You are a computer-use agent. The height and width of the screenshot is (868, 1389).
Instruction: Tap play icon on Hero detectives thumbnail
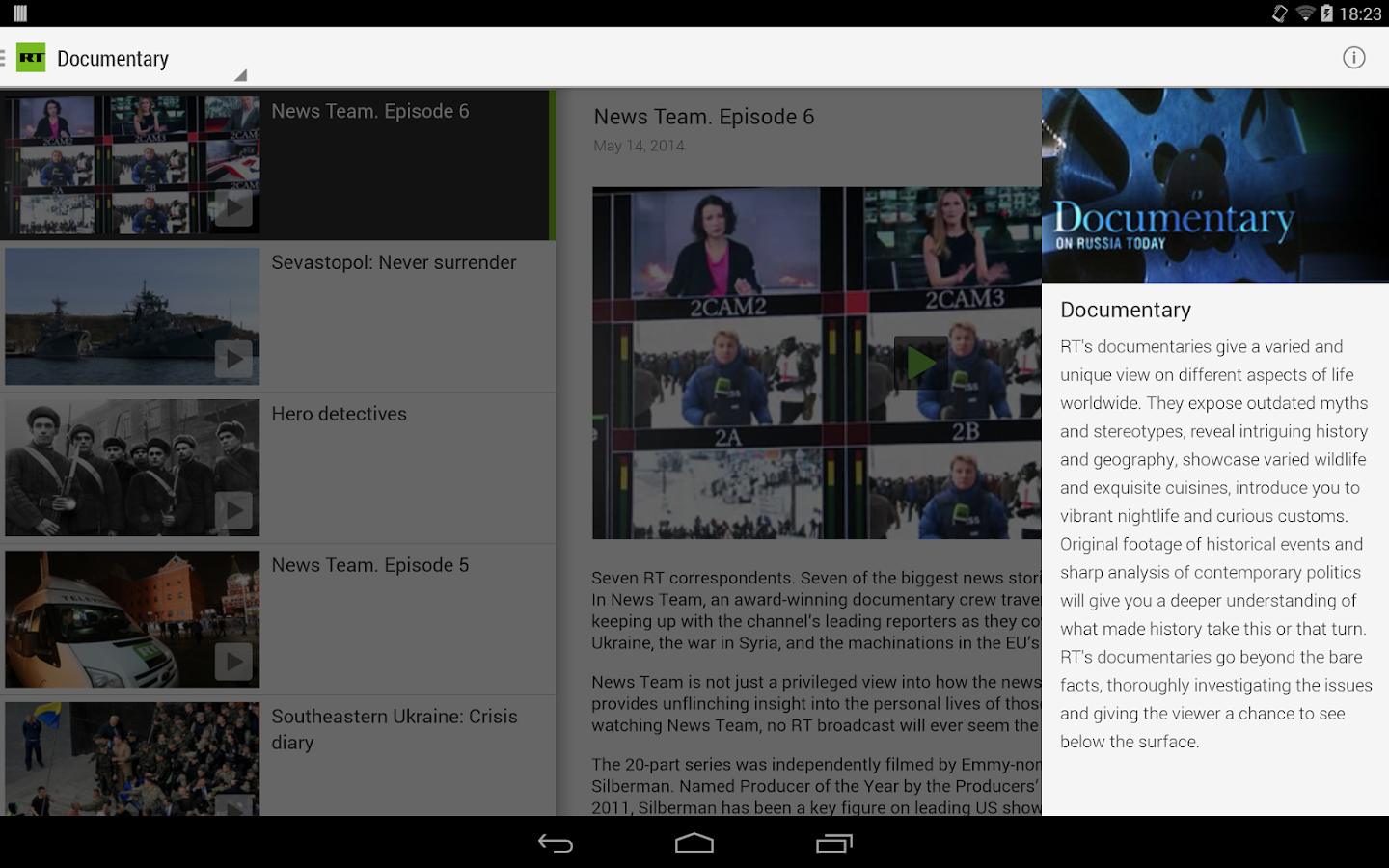(x=233, y=510)
